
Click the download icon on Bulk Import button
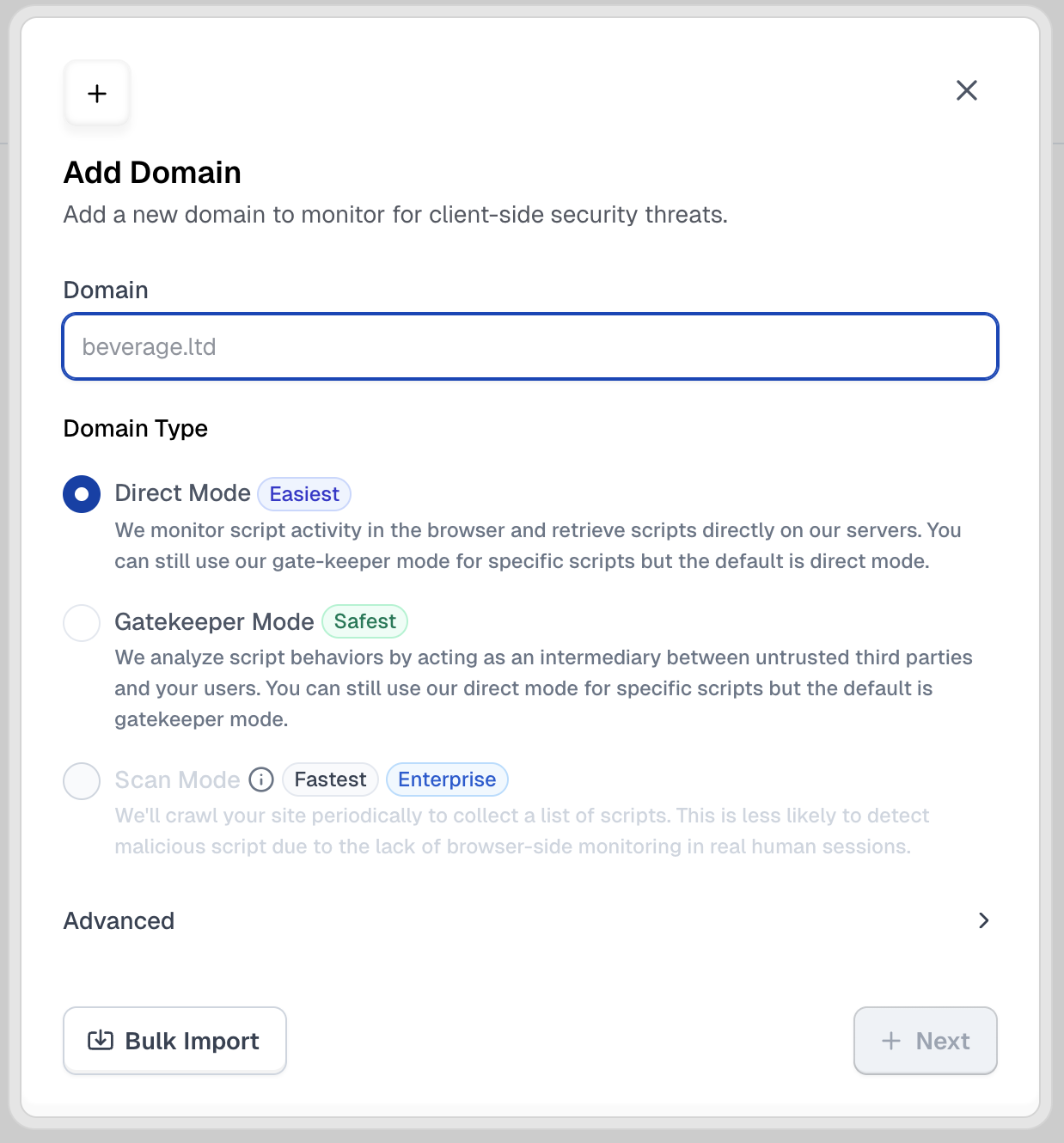(x=101, y=1041)
